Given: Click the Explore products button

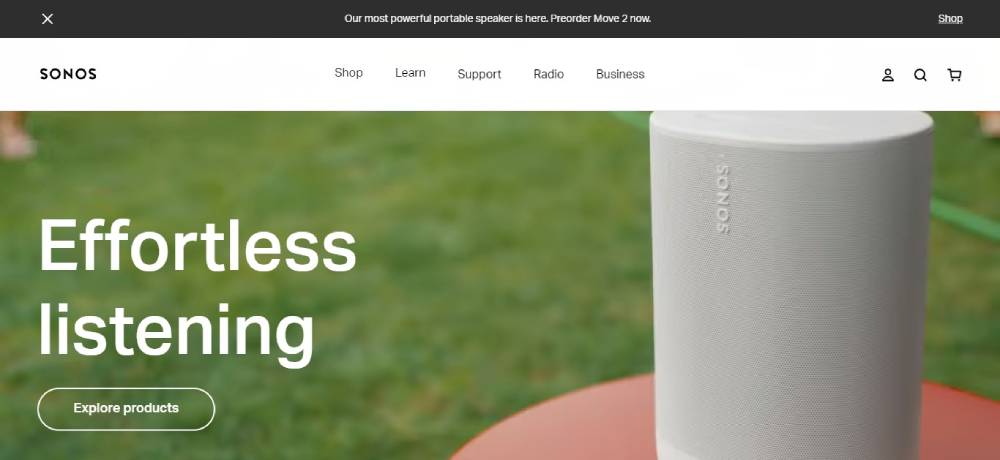Looking at the screenshot, I should pyautogui.click(x=126, y=409).
